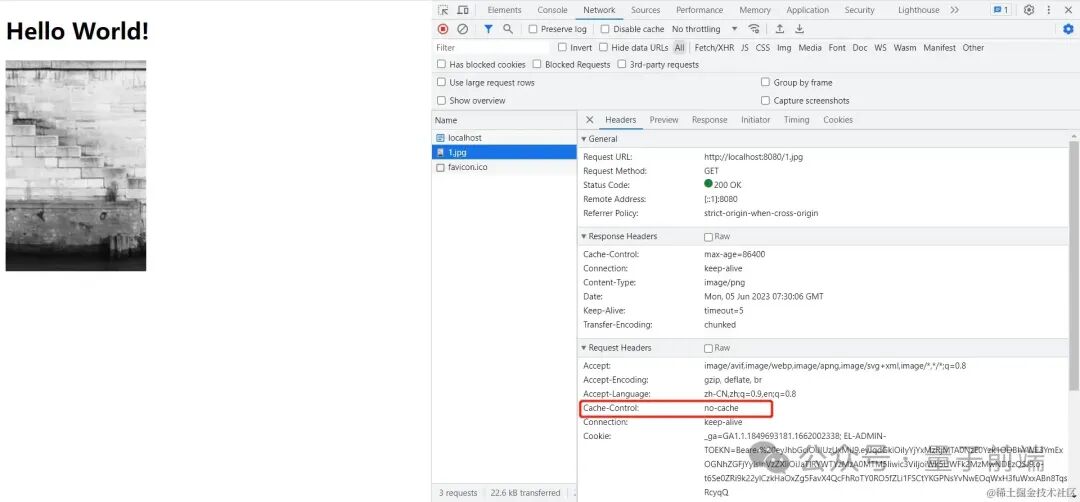Viewport: 1080px width, 502px height.
Task: Open the Sources tab
Action: coord(645,10)
